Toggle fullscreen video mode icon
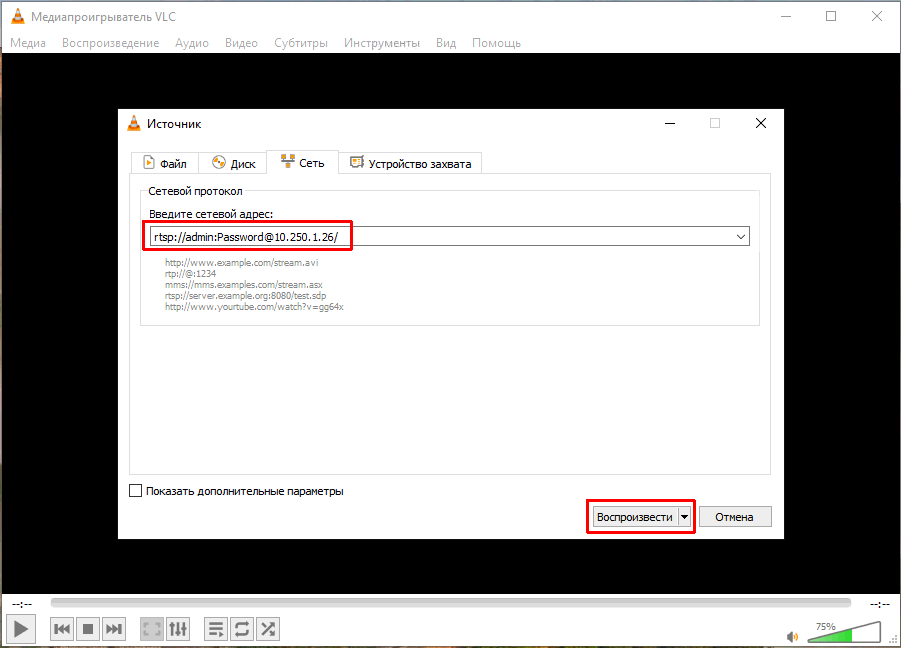Viewport: 901px width, 648px height. (x=152, y=629)
